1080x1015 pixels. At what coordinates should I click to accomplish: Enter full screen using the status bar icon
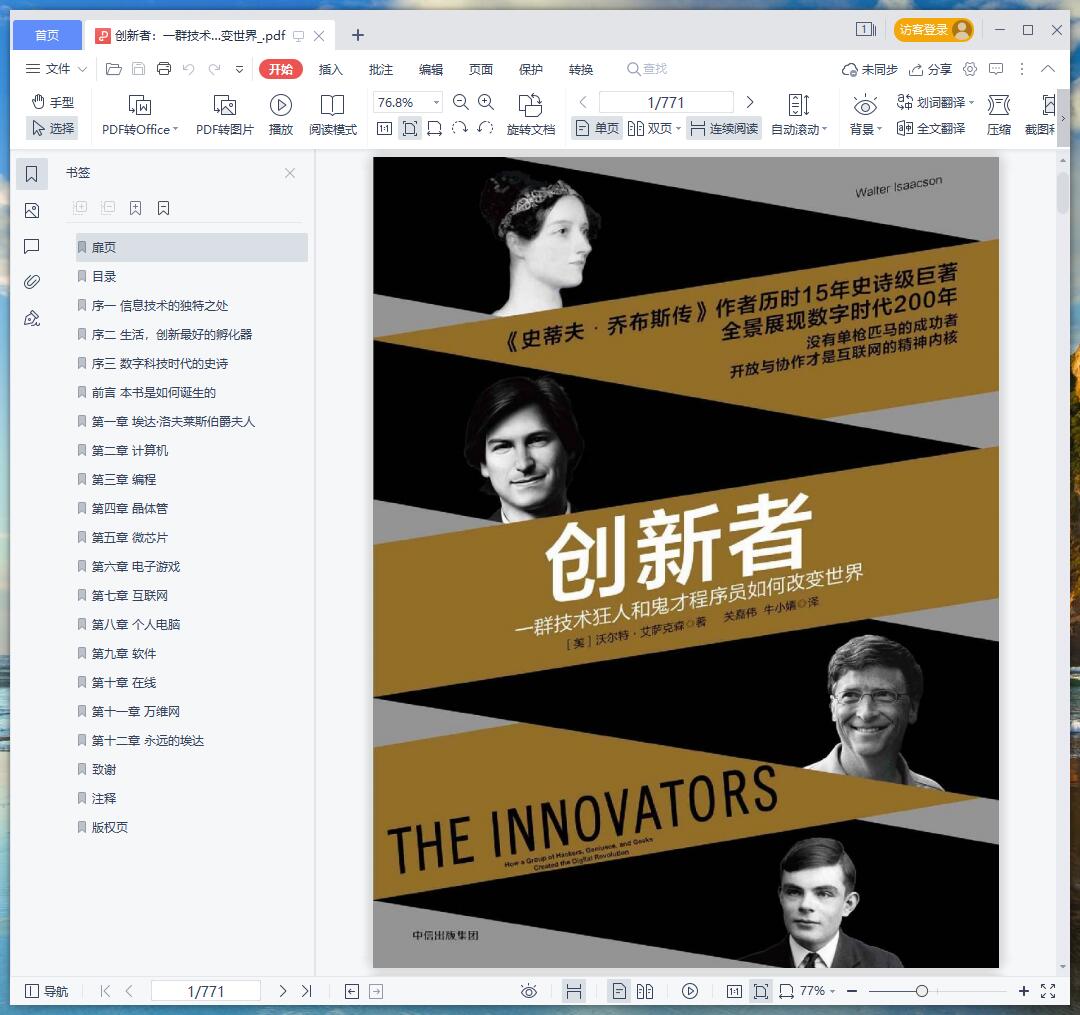pos(1048,991)
